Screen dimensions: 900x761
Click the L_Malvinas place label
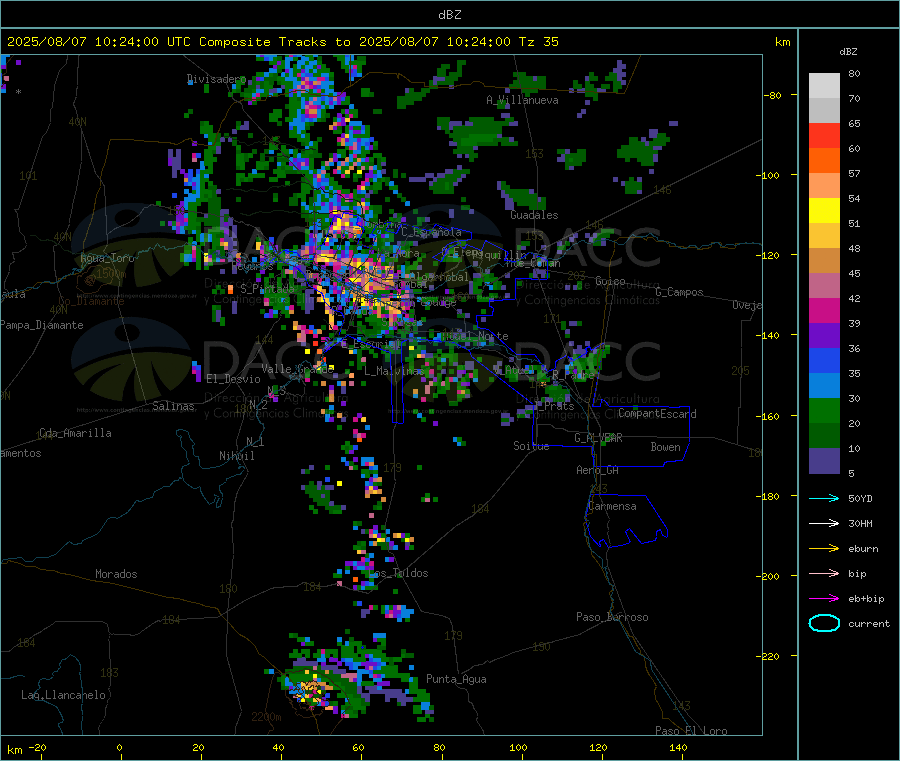point(394,371)
